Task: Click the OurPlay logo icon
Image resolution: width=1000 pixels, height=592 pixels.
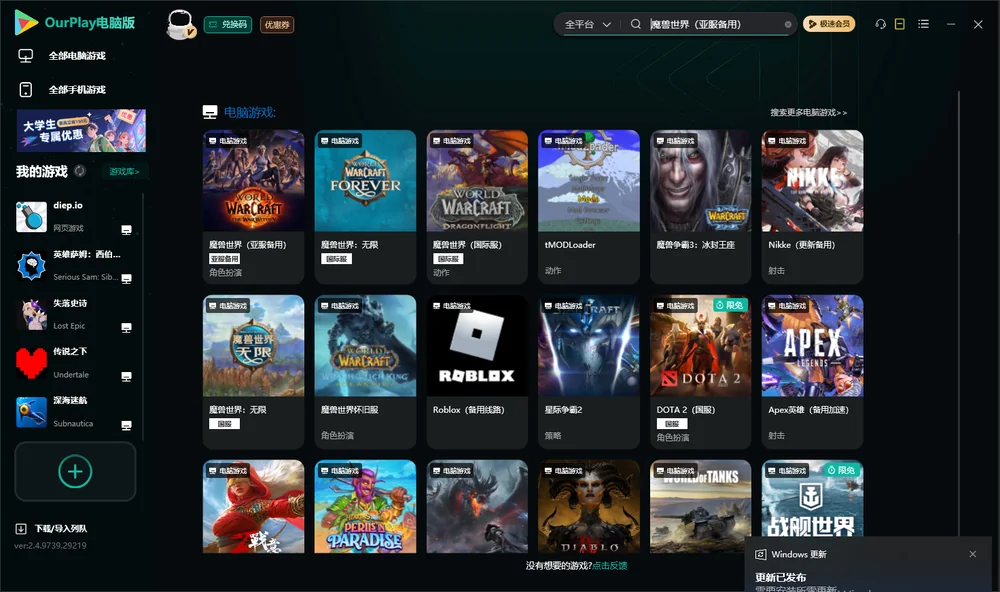Action: pyautogui.click(x=26, y=22)
